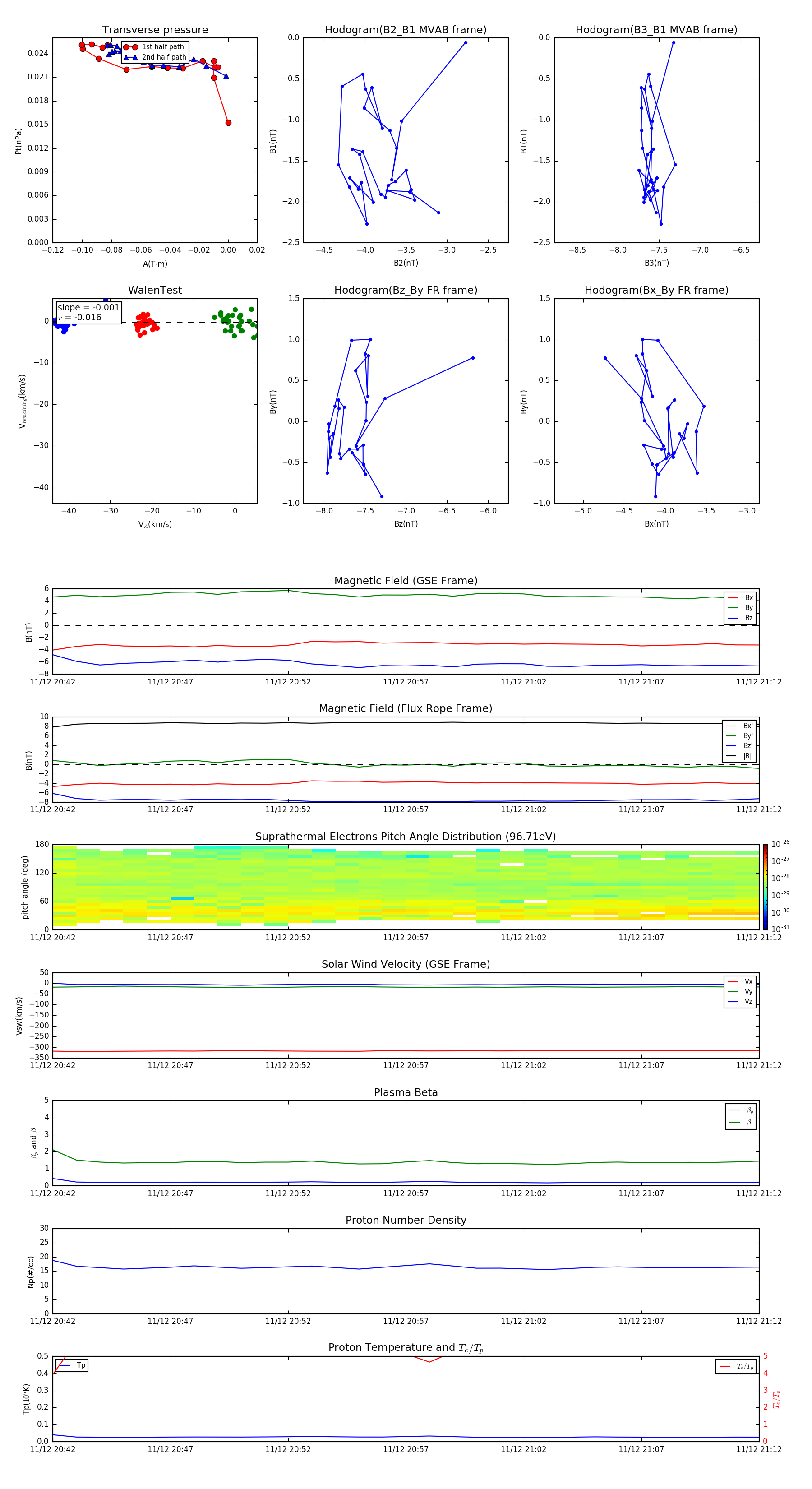Click '11/12 20:52' tick under Flux Rope Frame plot
Image resolution: width=812 pixels, height=1489 pixels.
288,809
